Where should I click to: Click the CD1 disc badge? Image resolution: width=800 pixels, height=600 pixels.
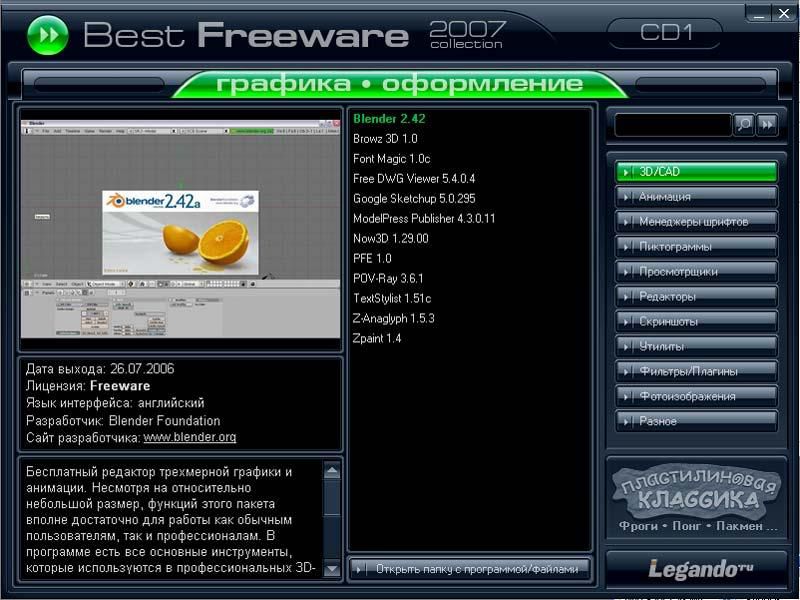click(664, 33)
